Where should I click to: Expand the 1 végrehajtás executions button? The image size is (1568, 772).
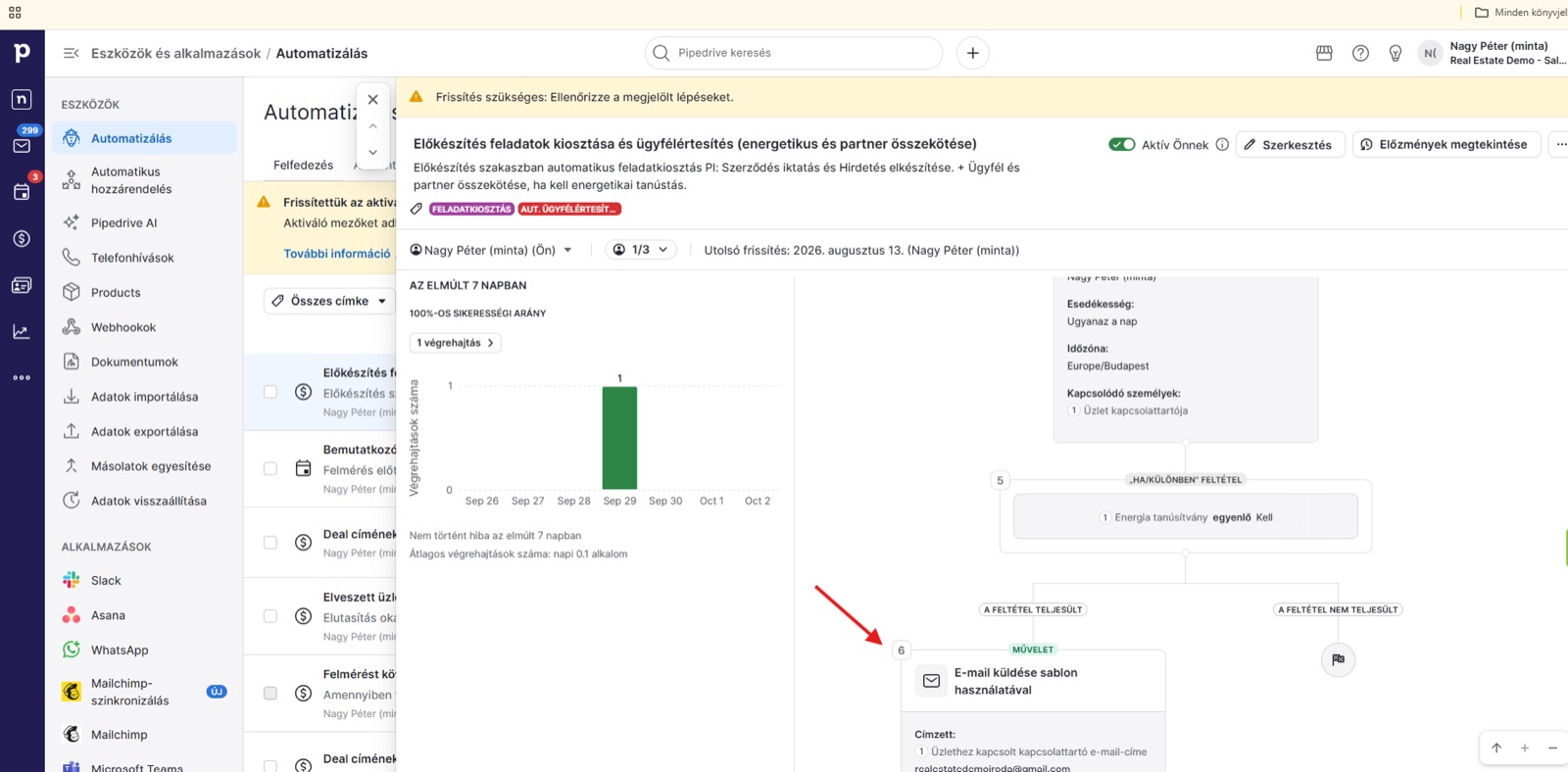click(x=456, y=343)
